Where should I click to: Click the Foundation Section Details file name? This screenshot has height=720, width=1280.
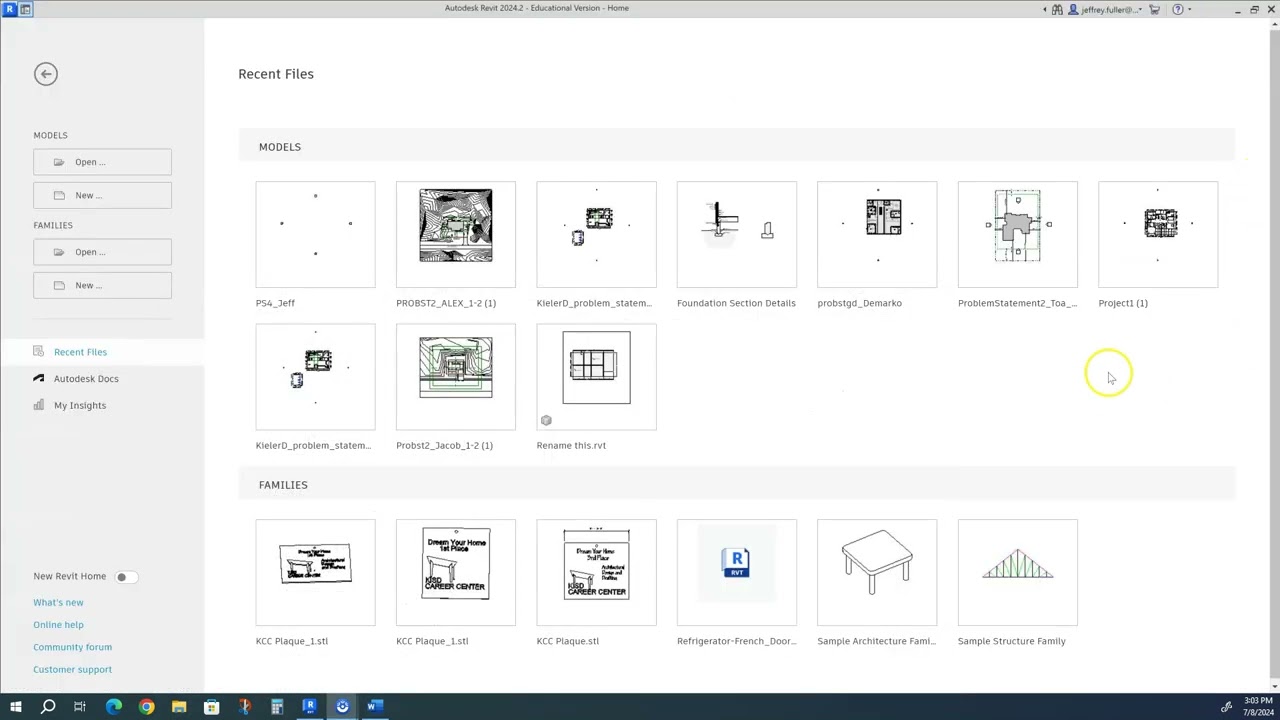(736, 303)
